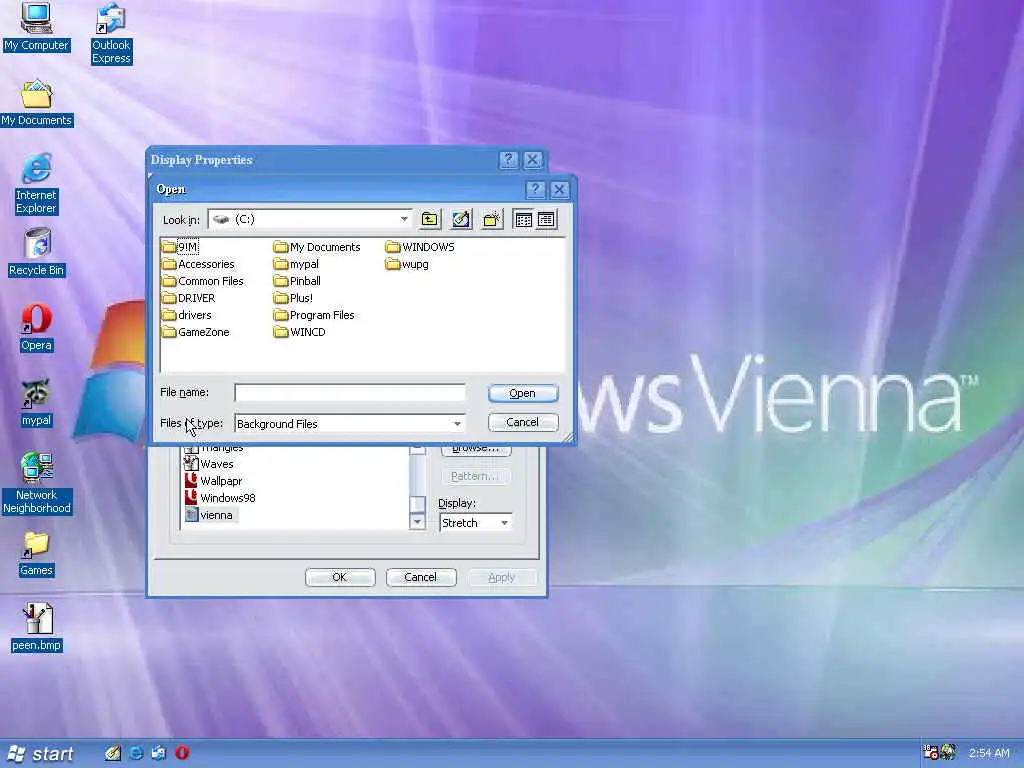Select Internet Explorer desktop icon

[36, 184]
